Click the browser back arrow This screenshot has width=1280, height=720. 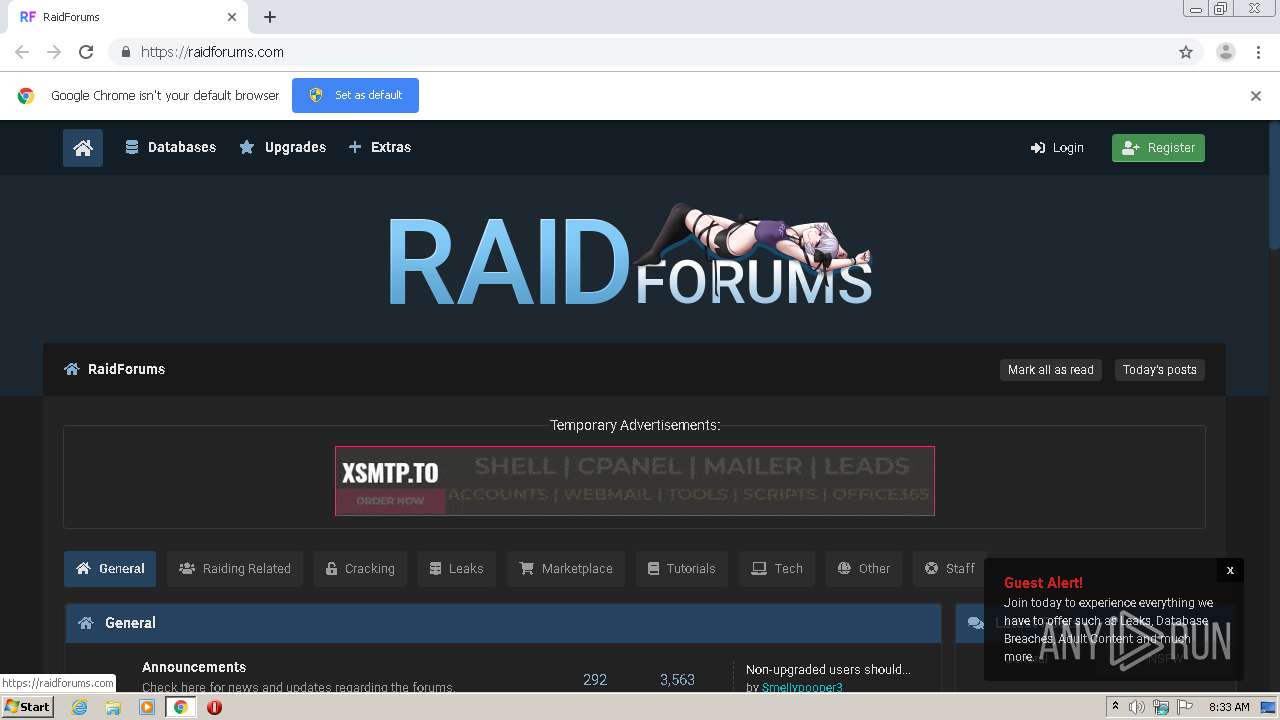point(22,52)
